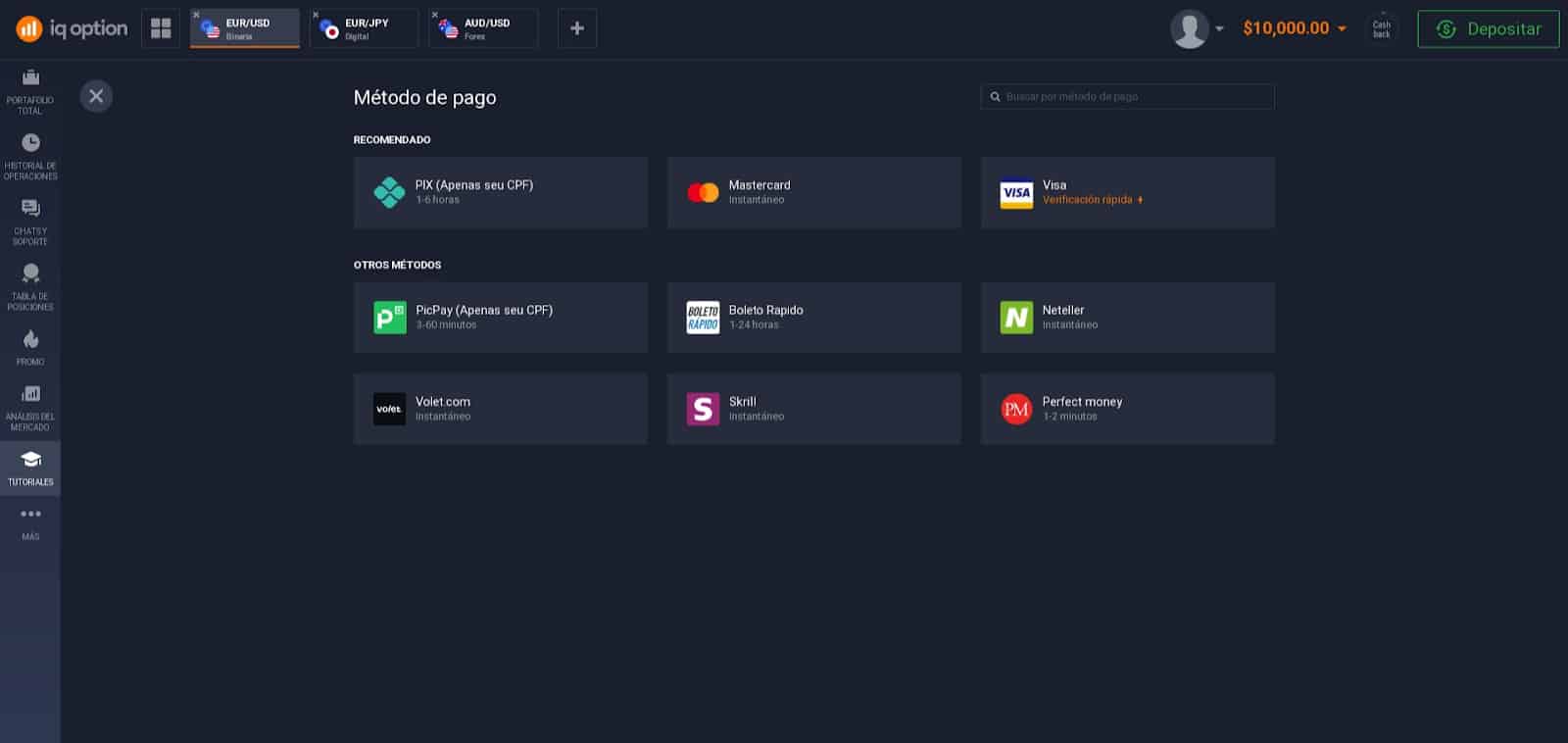Image resolution: width=1568 pixels, height=743 pixels.
Task: Click the Mastercard logo icon
Action: pos(703,192)
